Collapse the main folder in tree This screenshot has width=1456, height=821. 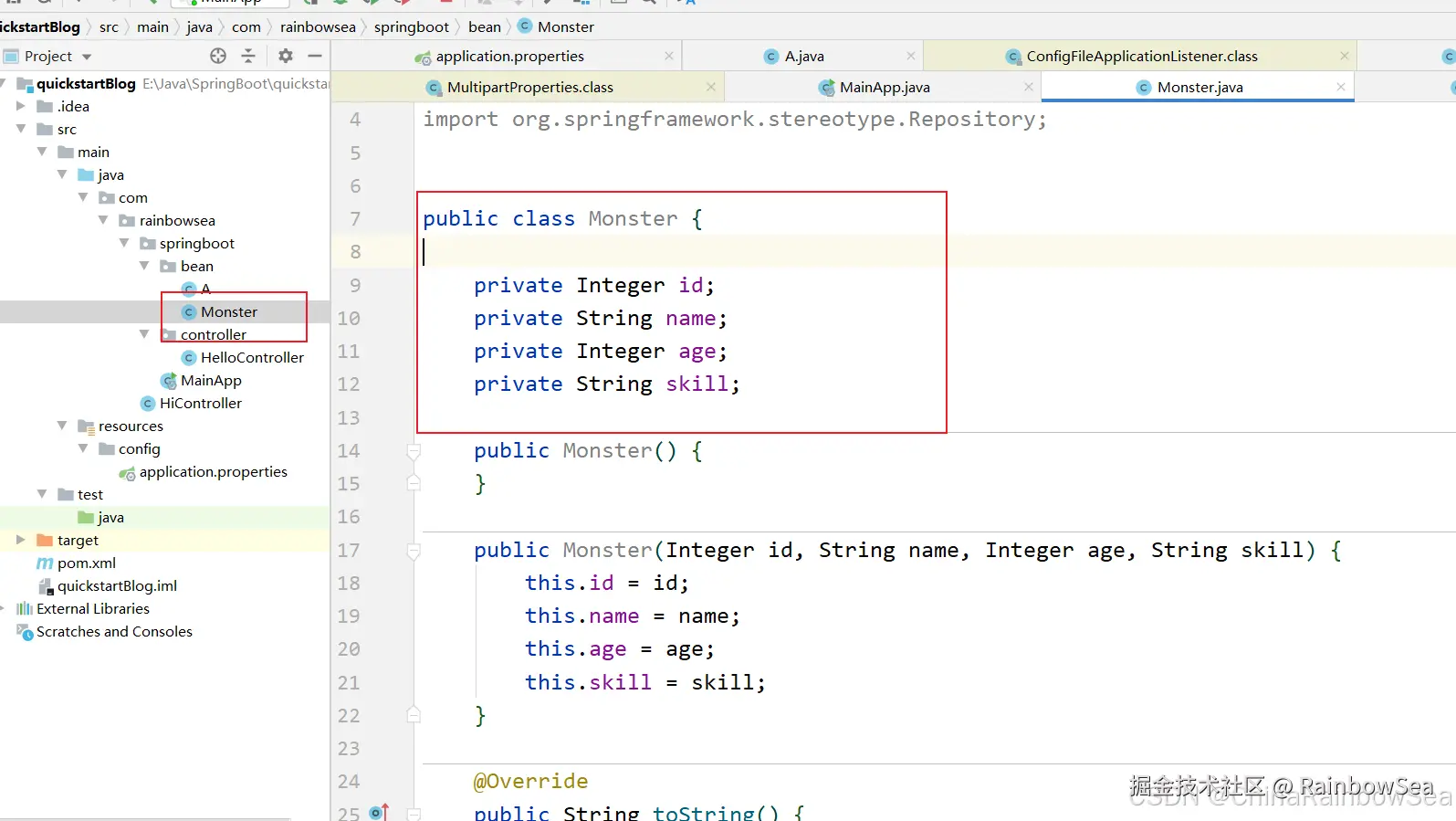pos(42,152)
